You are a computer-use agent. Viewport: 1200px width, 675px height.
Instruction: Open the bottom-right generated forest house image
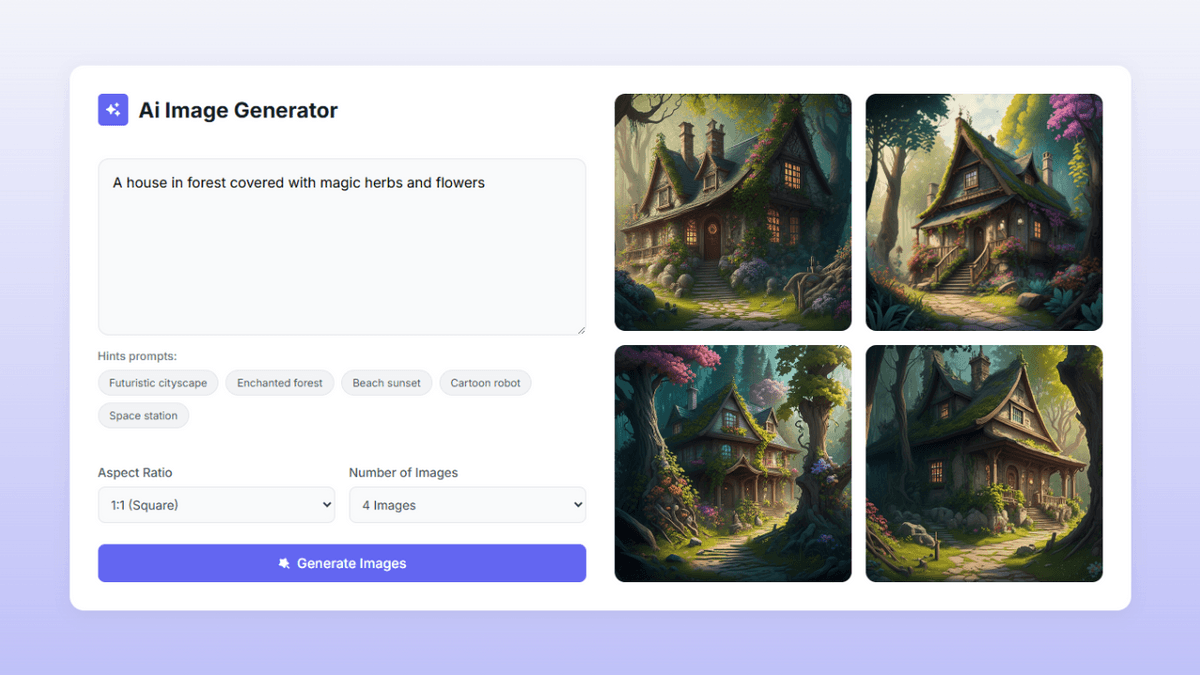pyautogui.click(x=984, y=464)
